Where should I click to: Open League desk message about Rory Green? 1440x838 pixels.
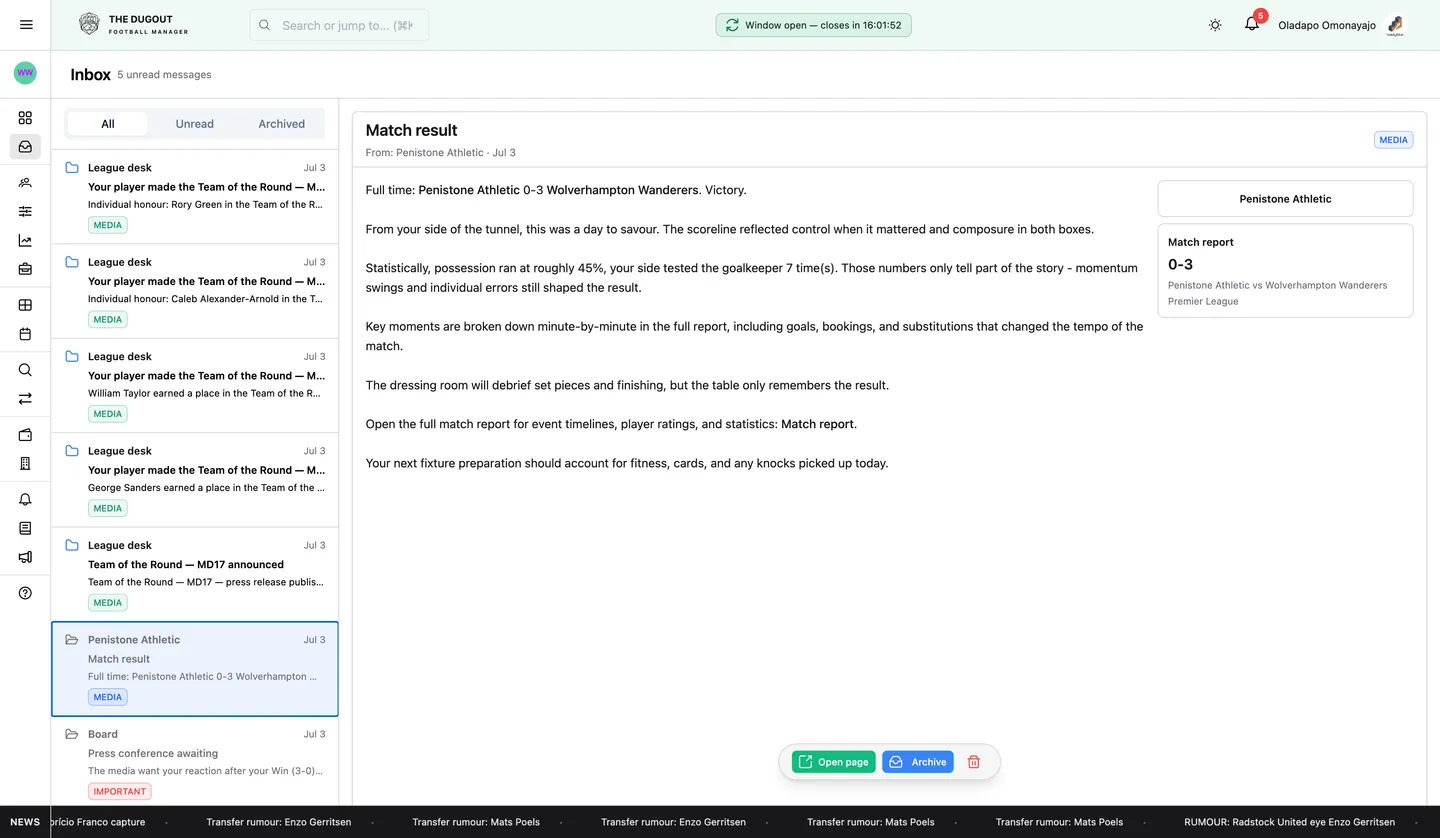(x=195, y=197)
